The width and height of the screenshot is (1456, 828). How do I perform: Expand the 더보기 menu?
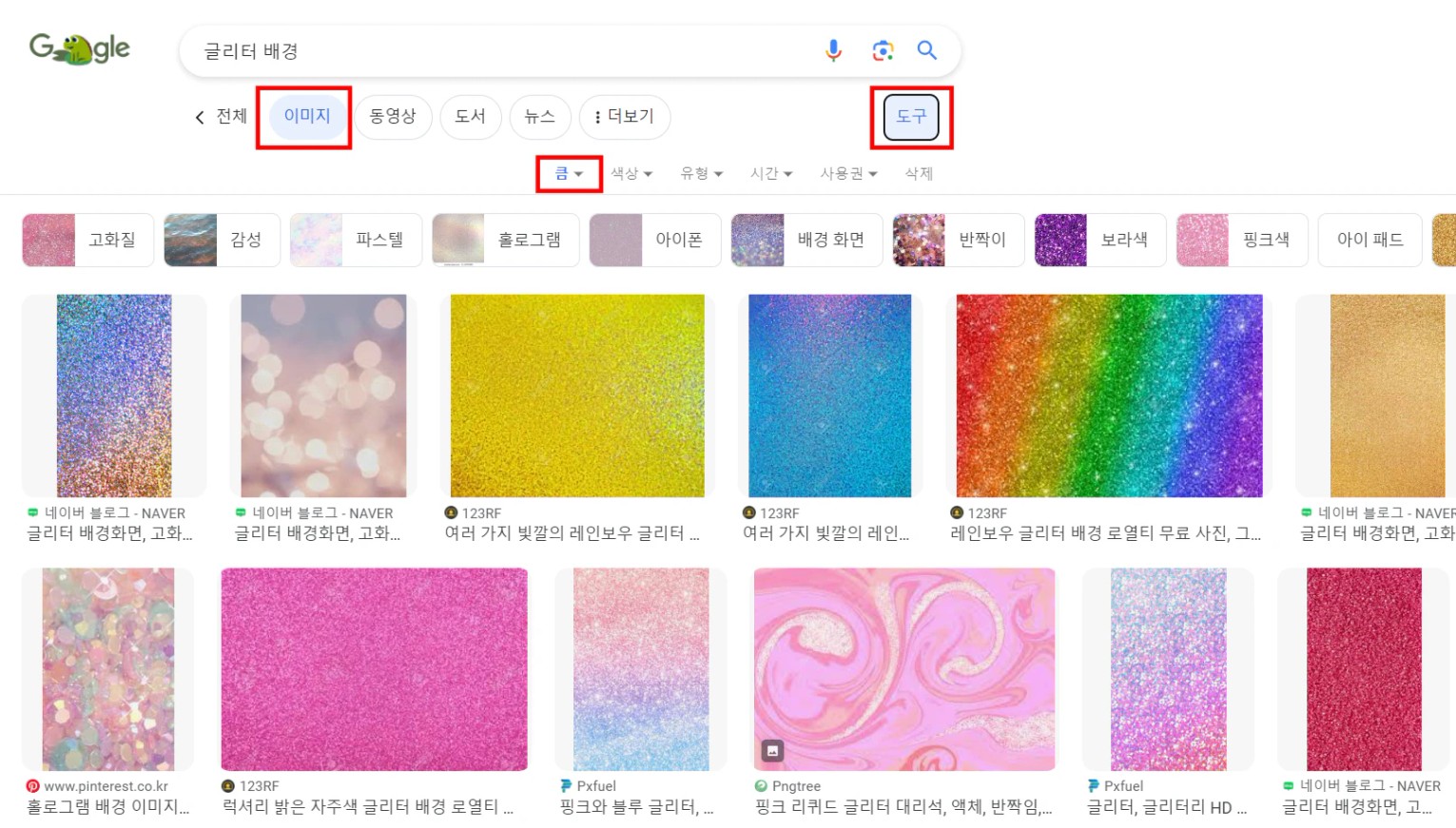click(x=625, y=116)
